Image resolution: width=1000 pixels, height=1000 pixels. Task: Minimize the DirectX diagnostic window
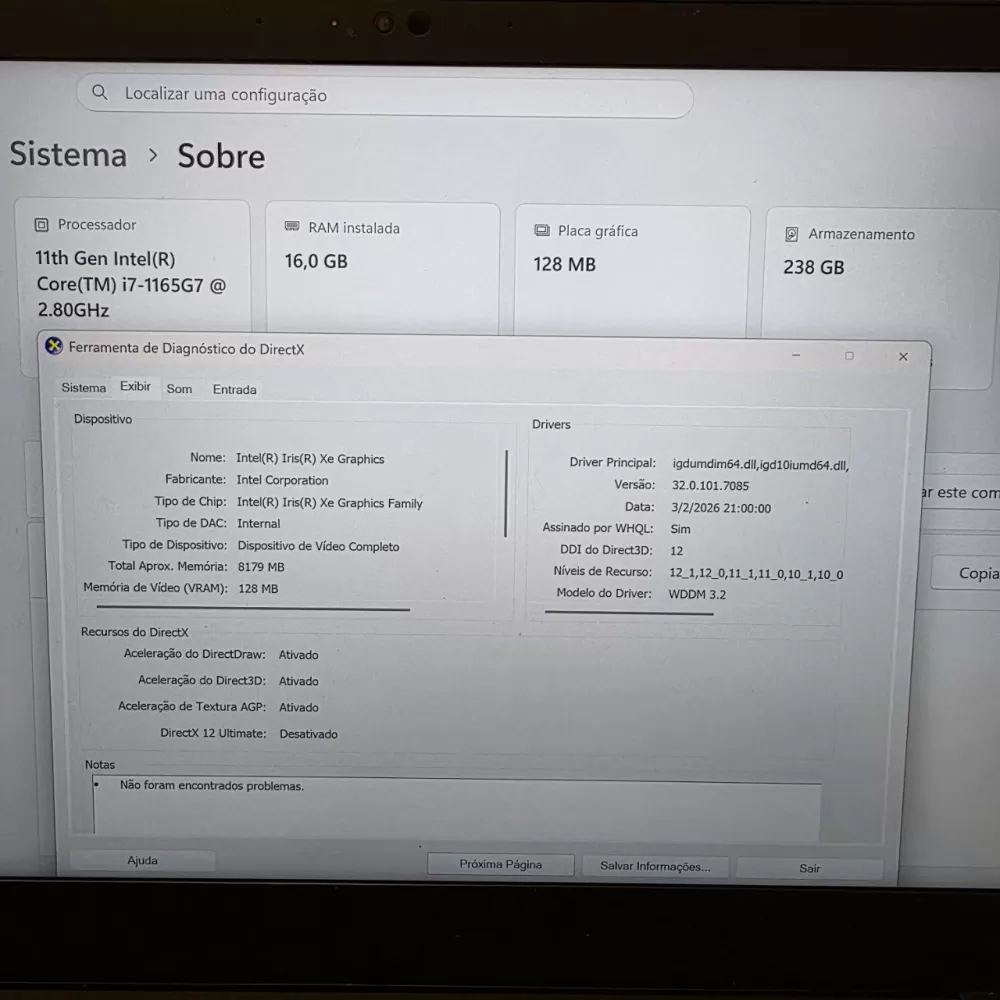click(796, 355)
